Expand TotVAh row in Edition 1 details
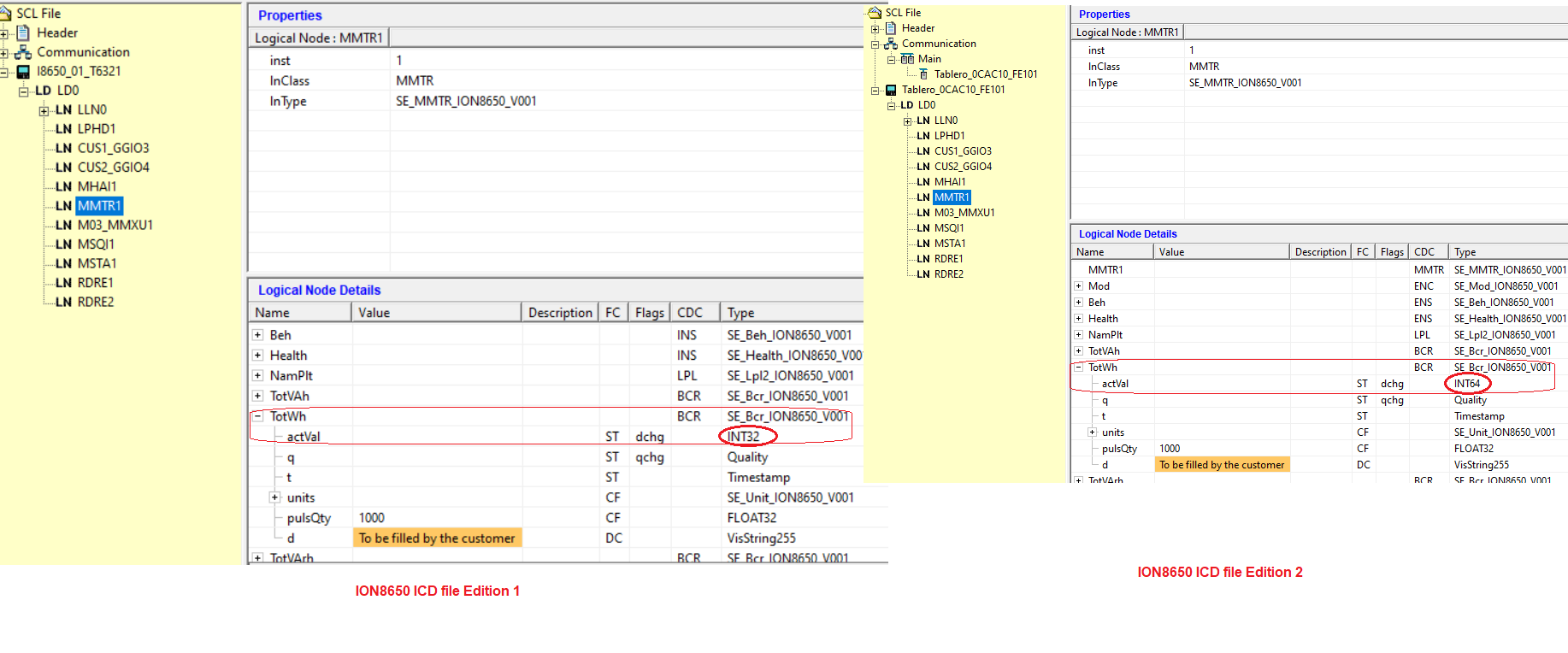The height and width of the screenshot is (653, 1568). (257, 396)
